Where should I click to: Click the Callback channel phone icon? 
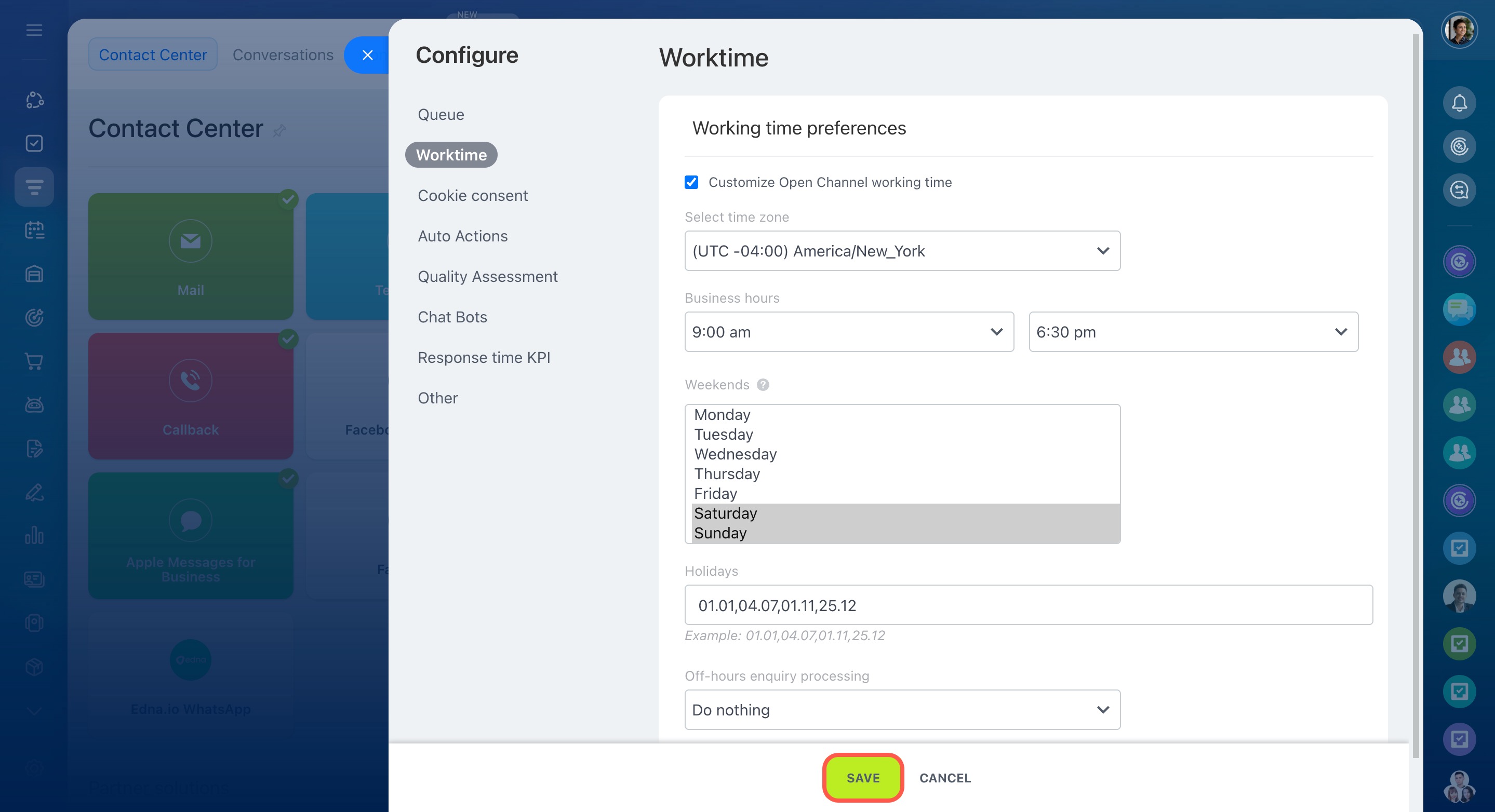[x=190, y=380]
